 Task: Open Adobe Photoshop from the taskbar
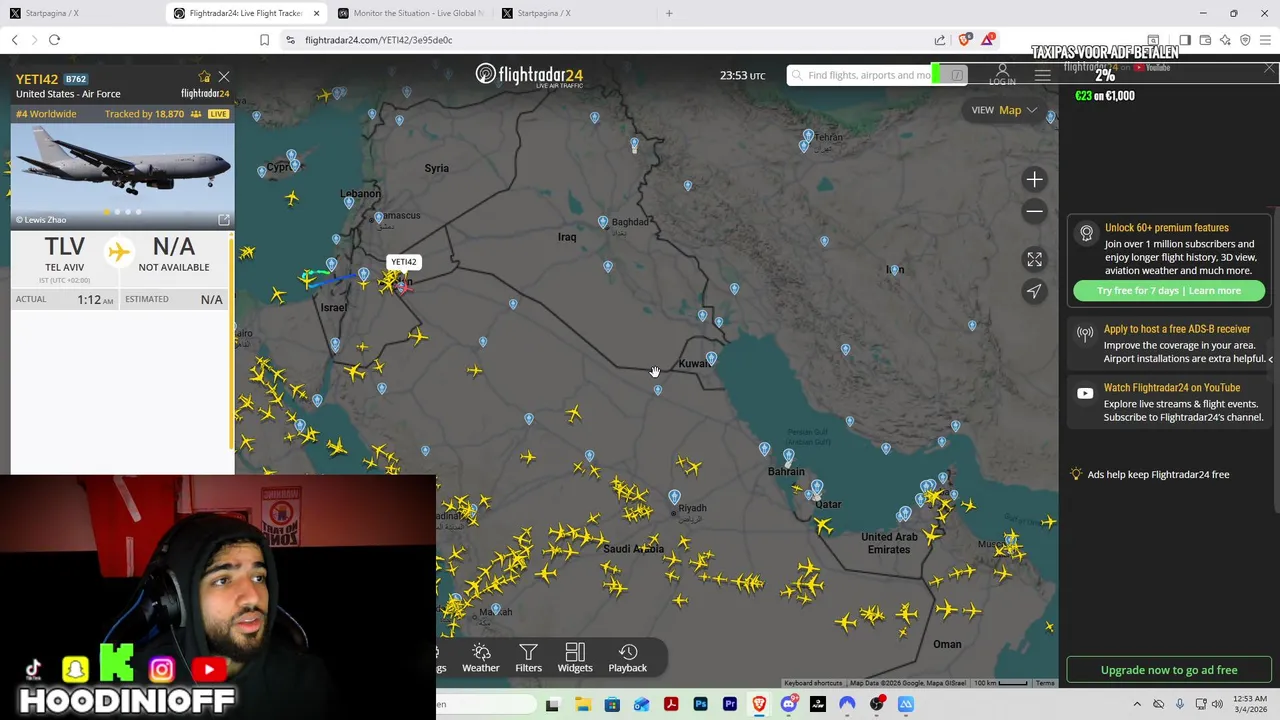coord(700,704)
